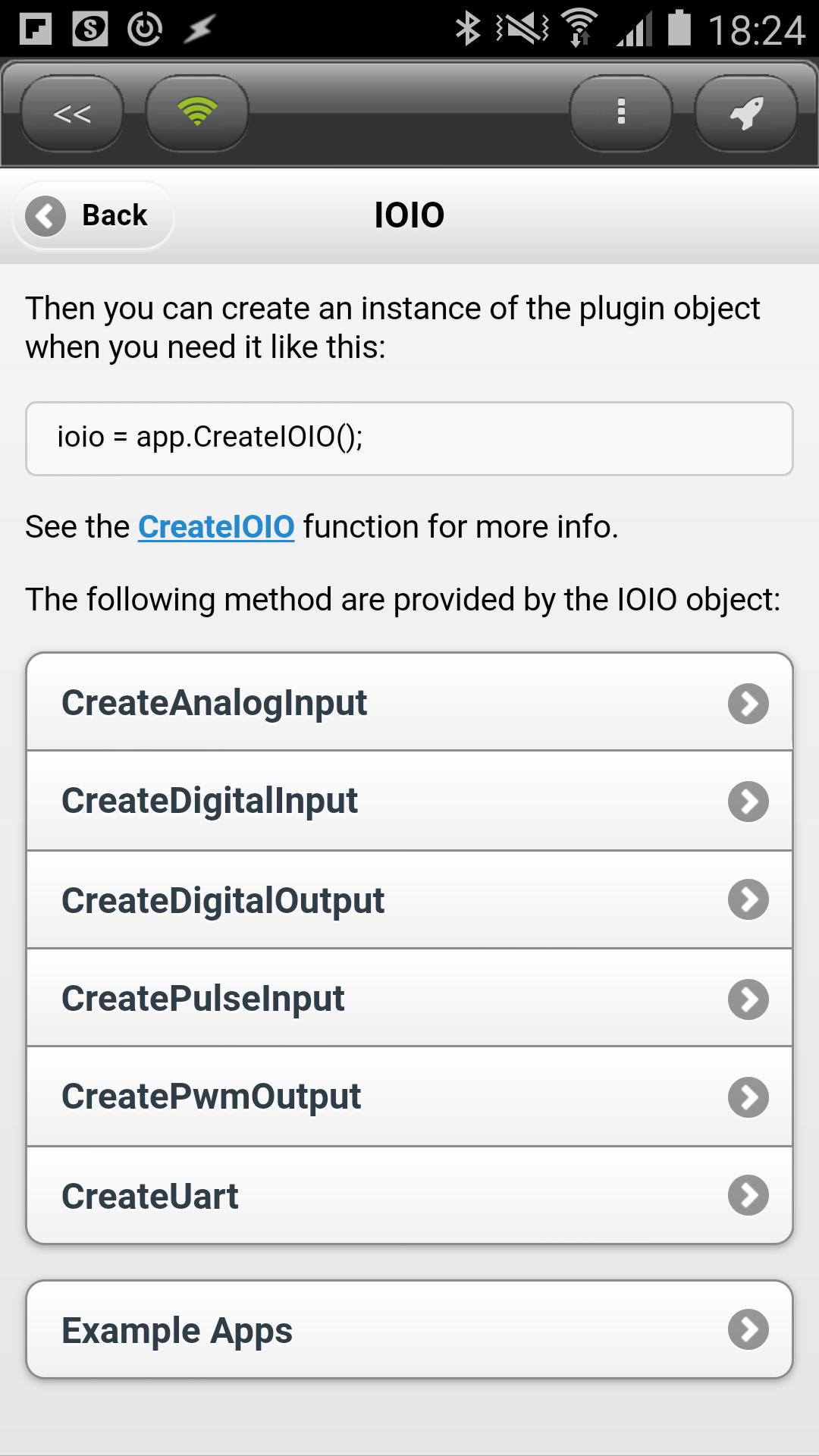Viewport: 819px width, 1456px height.
Task: Open the Example Apps entry
Action: 409,1329
